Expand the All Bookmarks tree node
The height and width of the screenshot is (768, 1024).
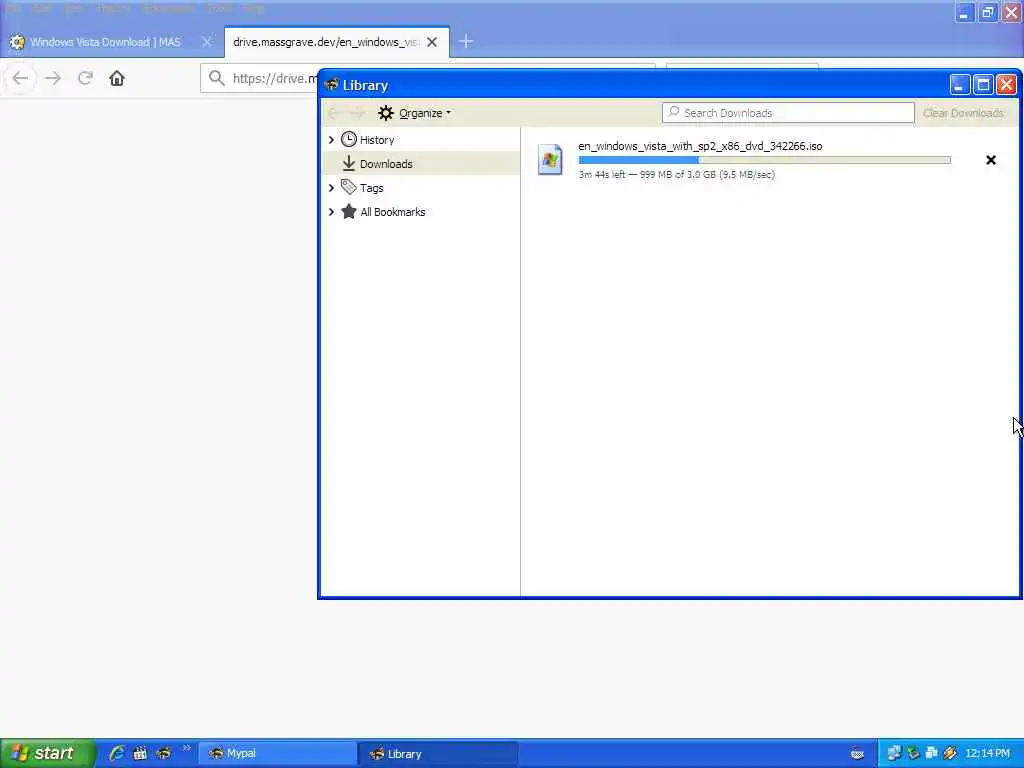click(x=331, y=212)
